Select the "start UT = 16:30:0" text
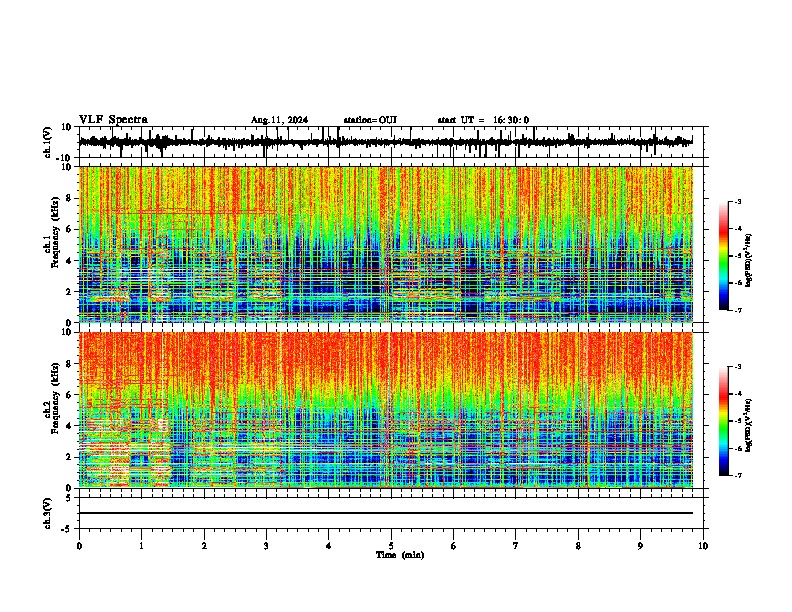 pyautogui.click(x=483, y=120)
